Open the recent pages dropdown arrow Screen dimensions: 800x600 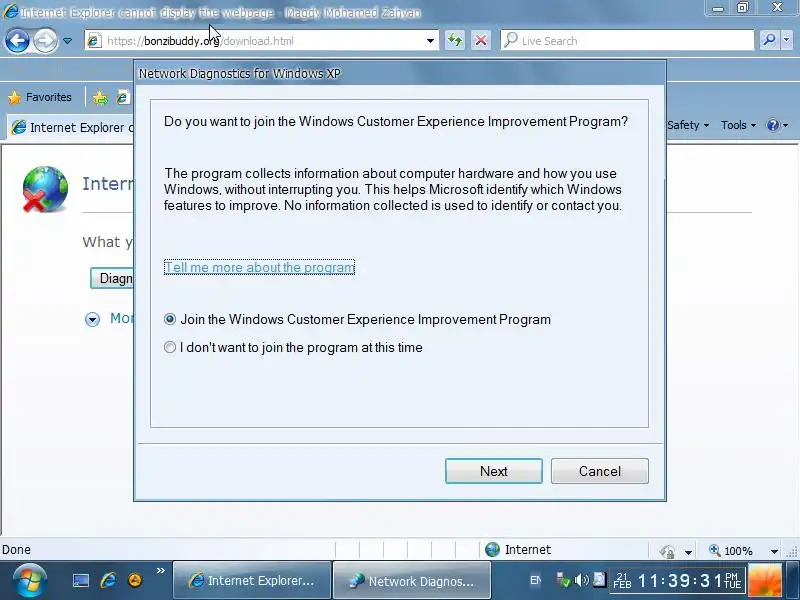tap(67, 41)
